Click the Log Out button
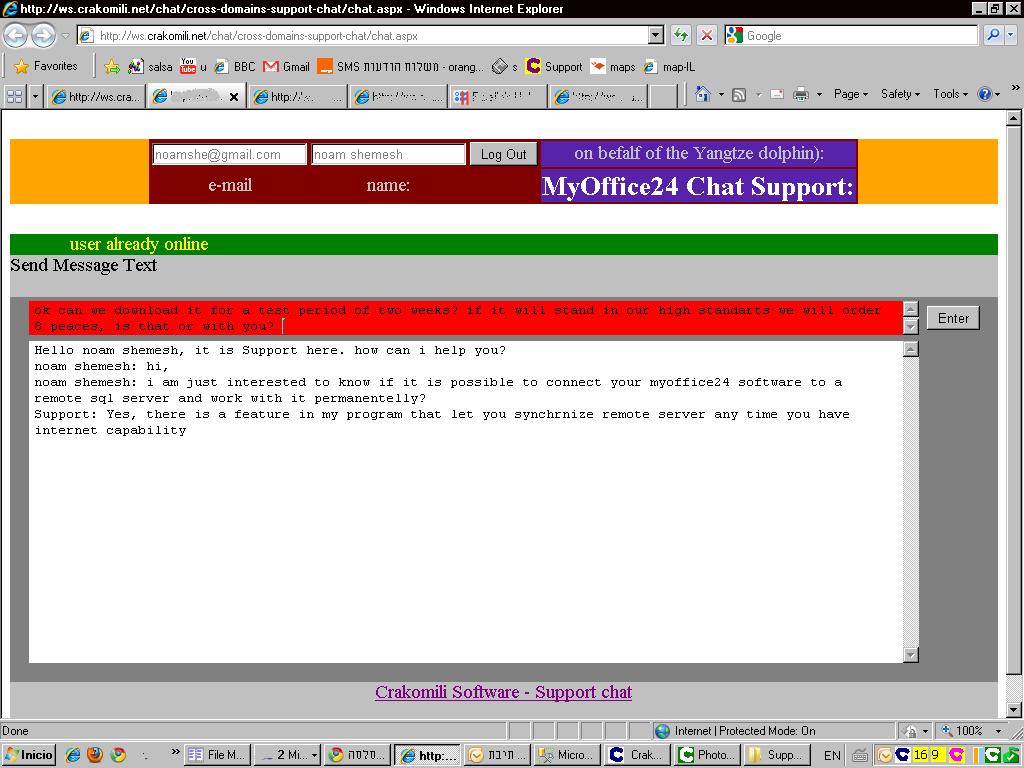This screenshot has height=768, width=1024. (504, 154)
